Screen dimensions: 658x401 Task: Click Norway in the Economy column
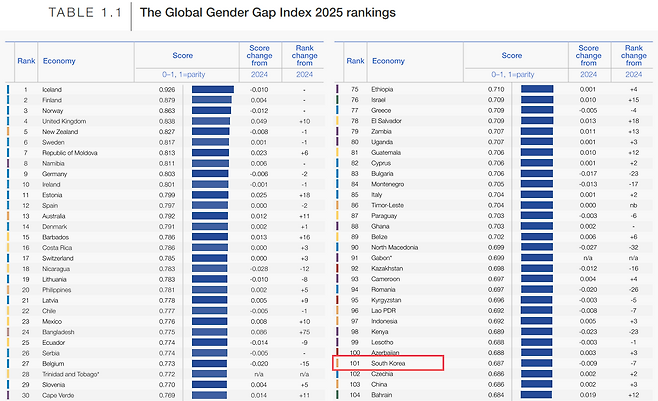(x=52, y=111)
